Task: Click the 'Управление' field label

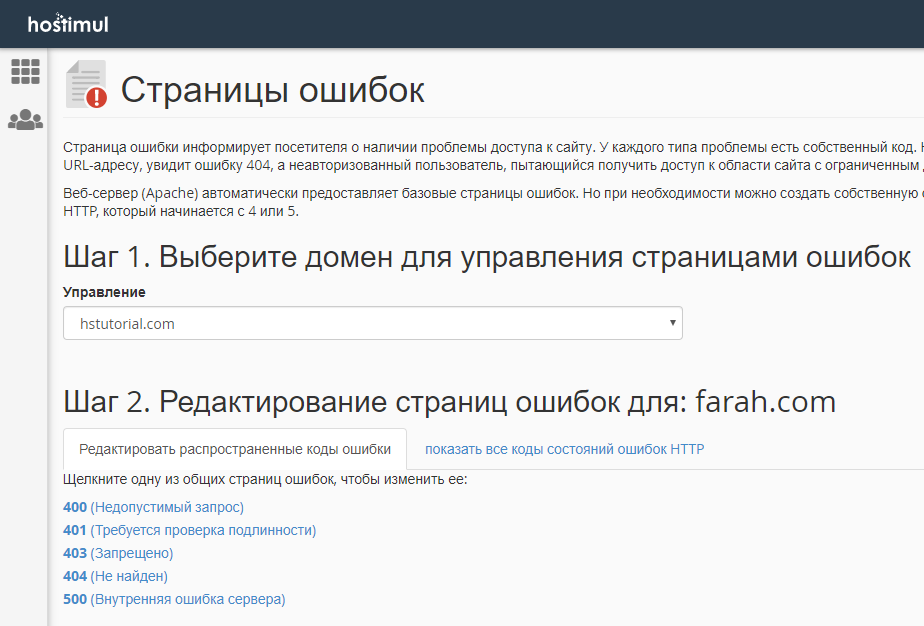Action: point(104,292)
